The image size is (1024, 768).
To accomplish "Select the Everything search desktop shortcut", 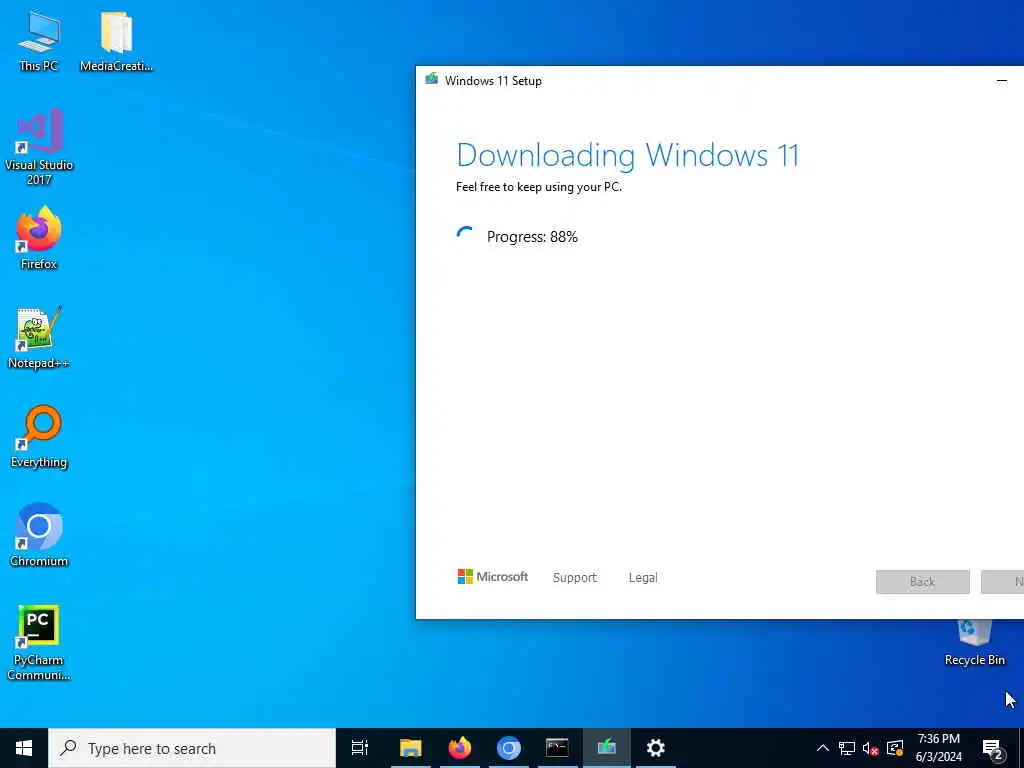I will 39,437.
